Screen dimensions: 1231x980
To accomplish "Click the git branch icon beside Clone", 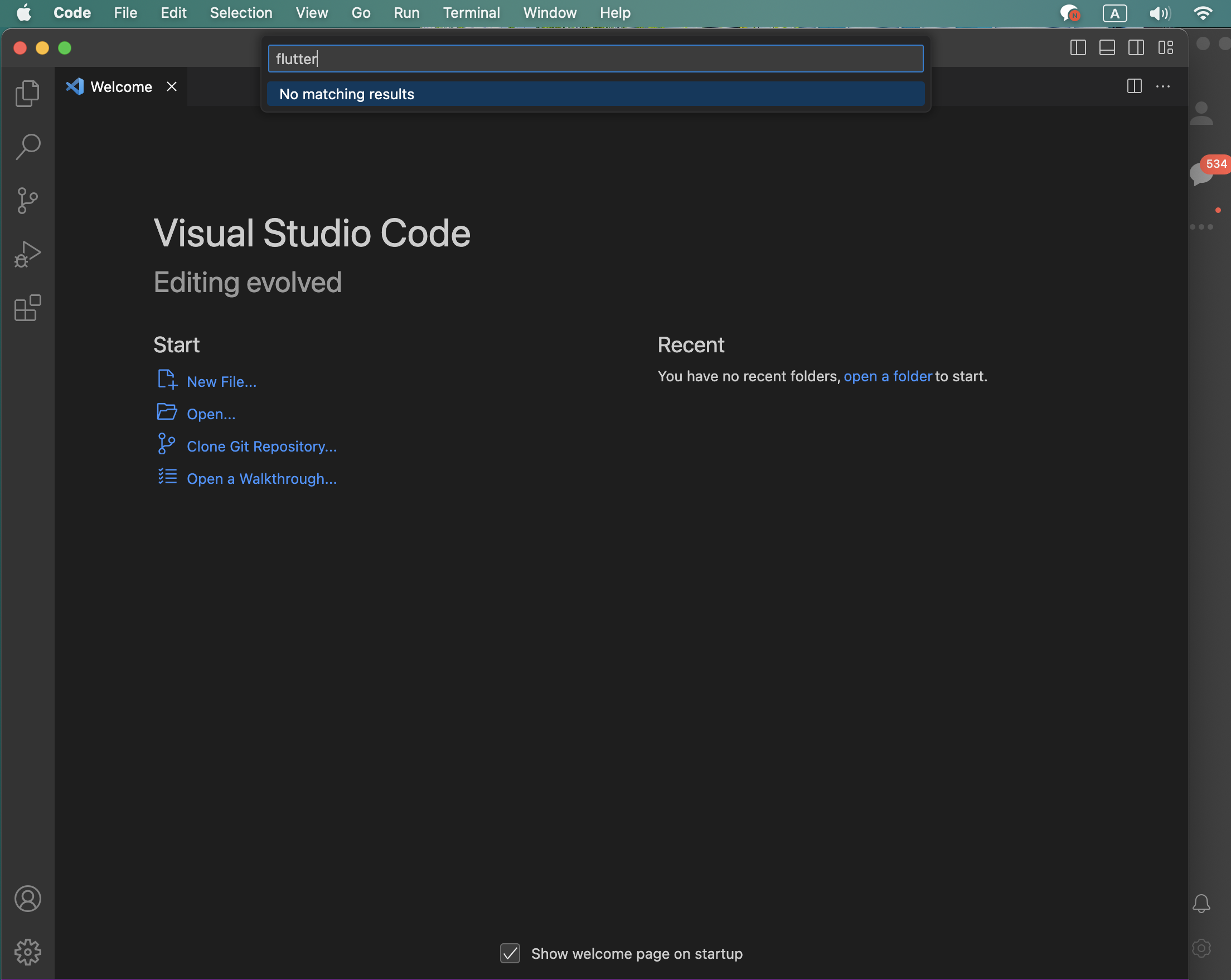I will [166, 444].
